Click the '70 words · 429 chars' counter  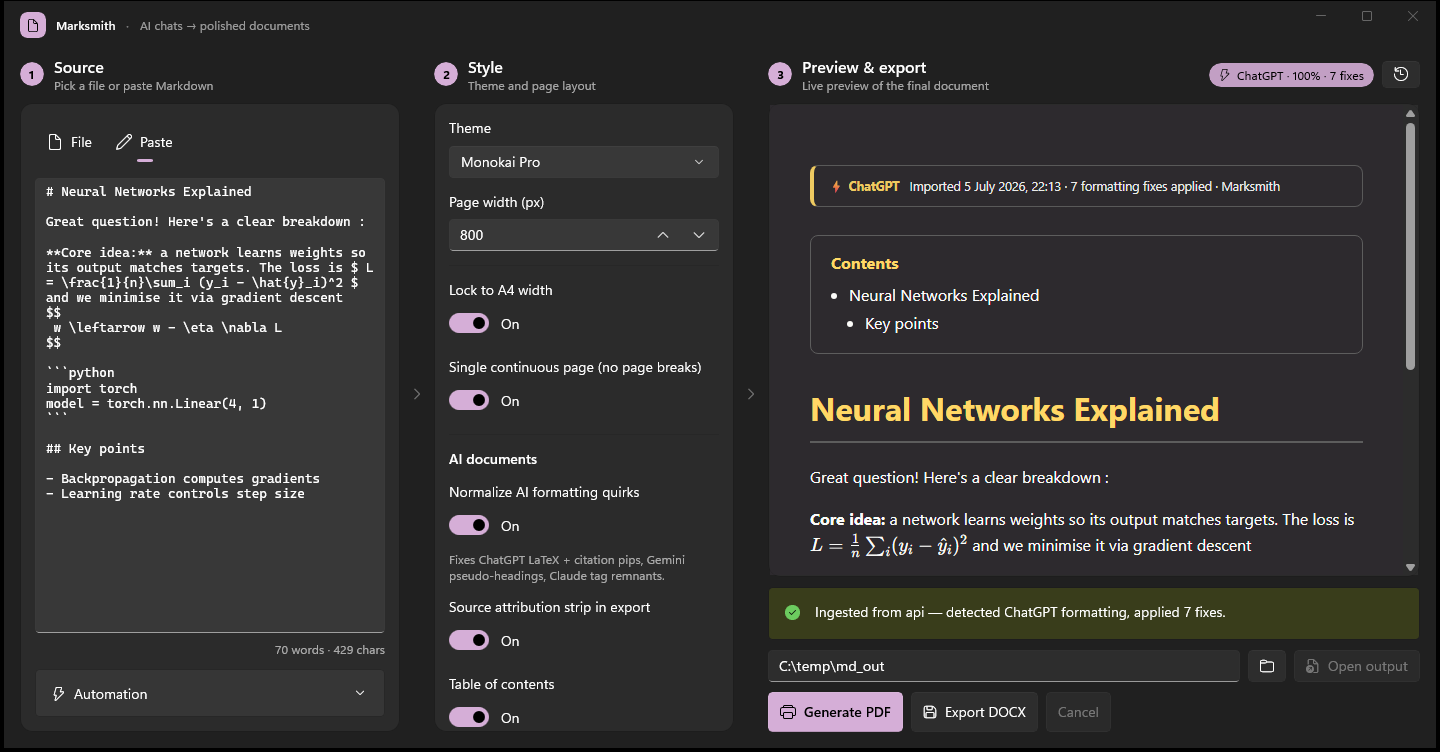click(x=330, y=650)
